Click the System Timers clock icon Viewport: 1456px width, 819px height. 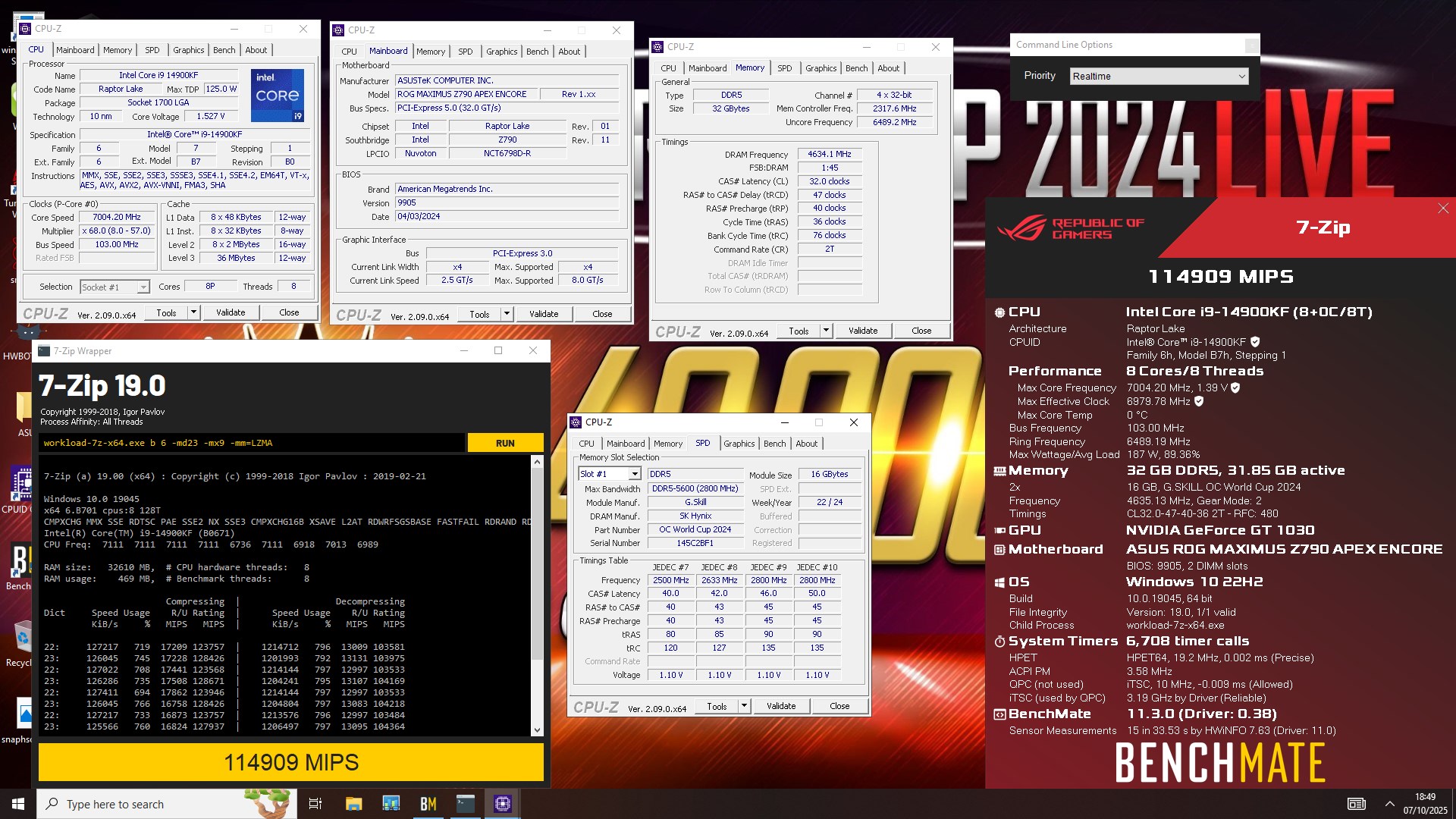[999, 642]
